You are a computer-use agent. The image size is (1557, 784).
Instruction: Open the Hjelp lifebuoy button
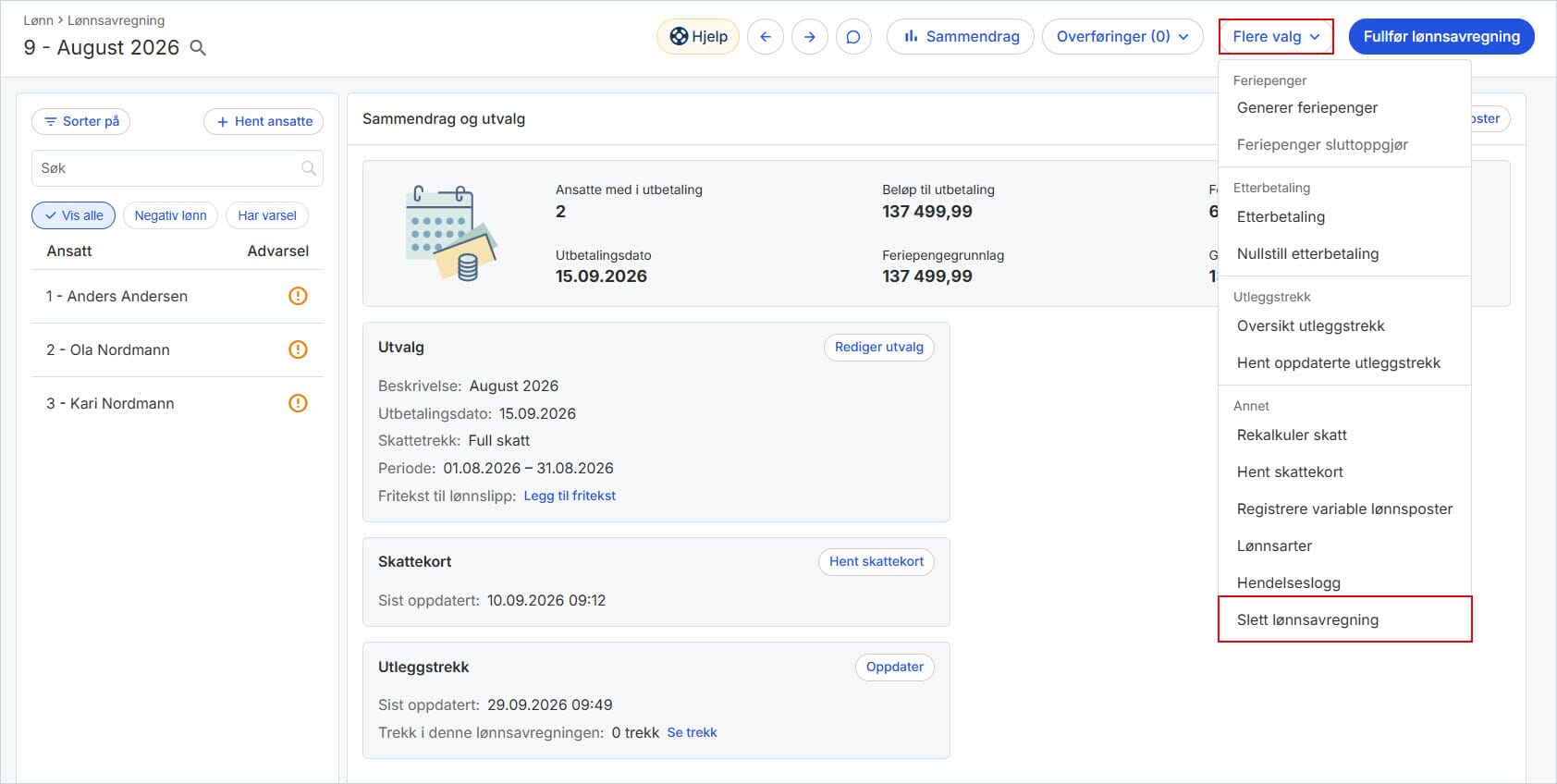[698, 37]
